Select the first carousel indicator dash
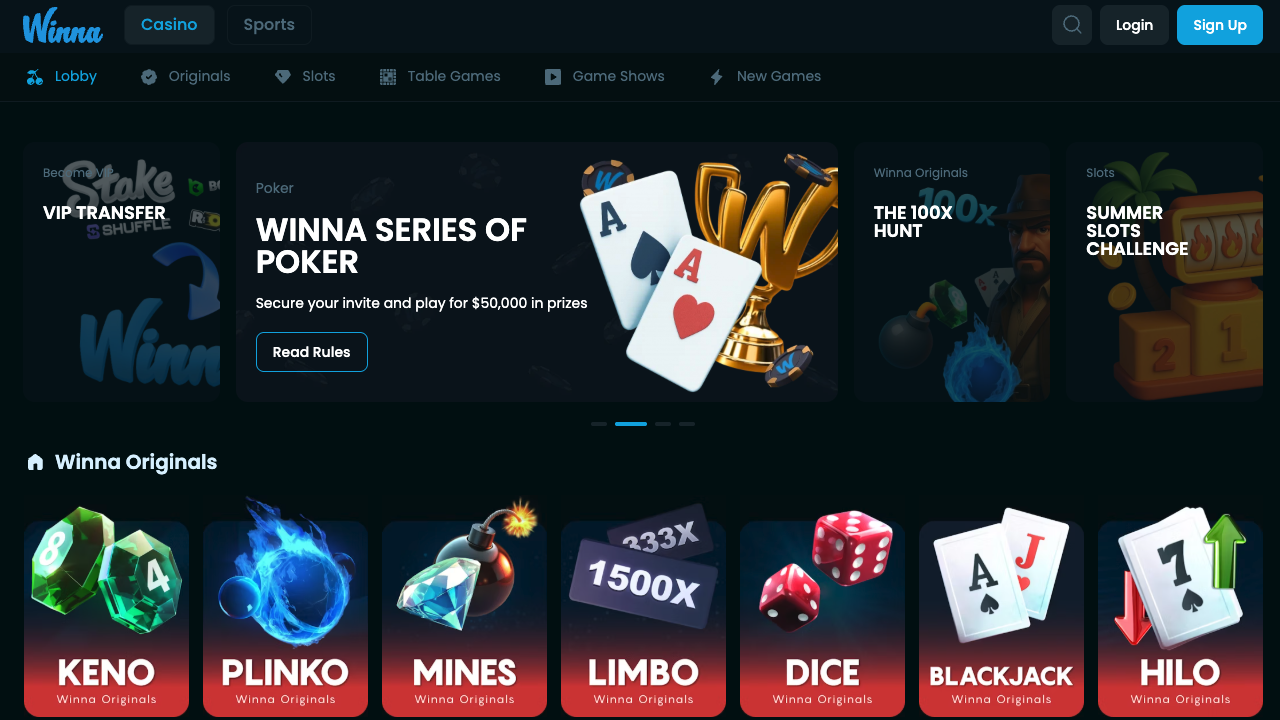Screen dimensions: 1280x720 (599, 424)
